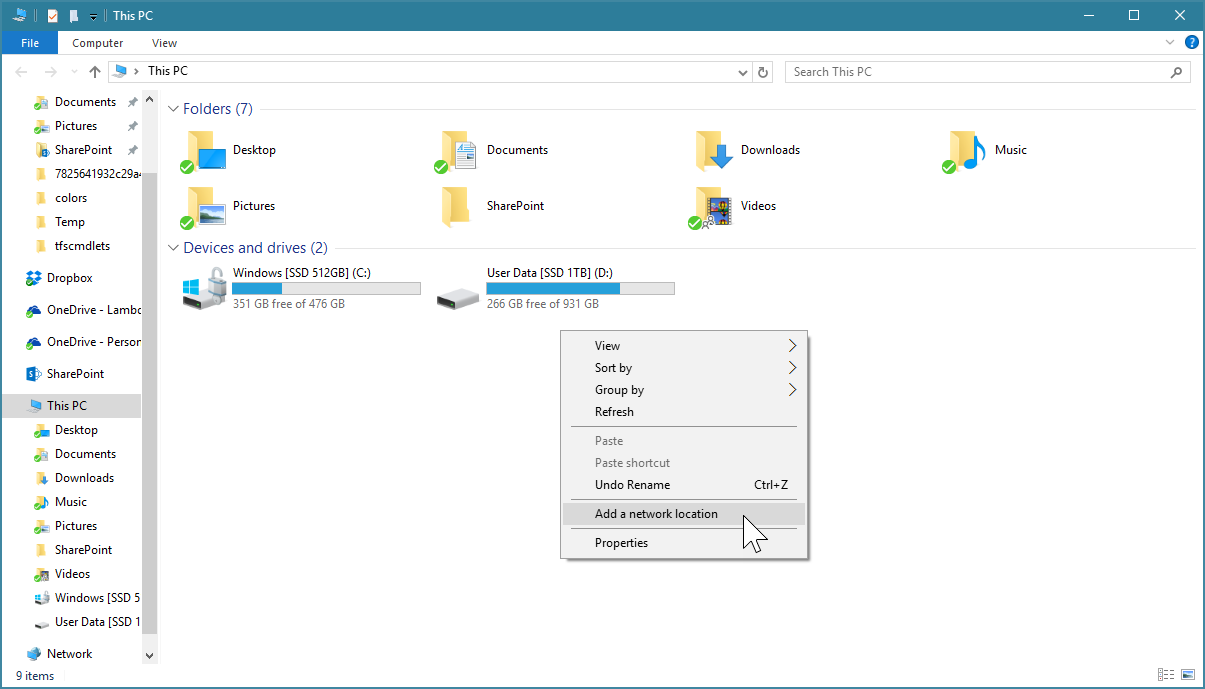This screenshot has width=1205, height=689.
Task: Expand the Sort by submenu
Action: tap(792, 368)
